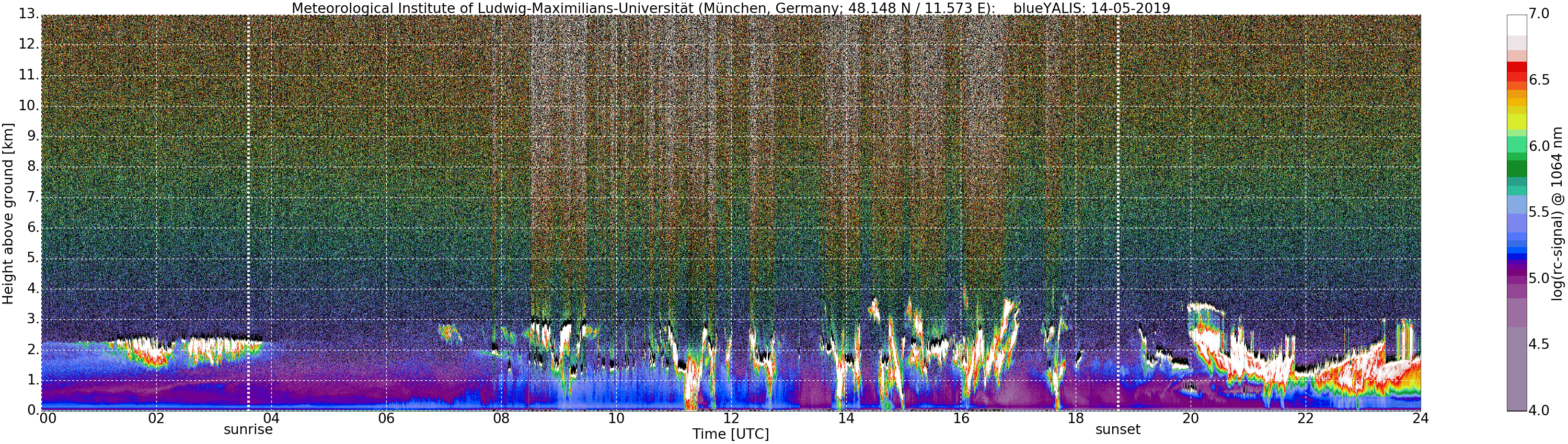Click the y-axis tick label '5.'

point(32,258)
